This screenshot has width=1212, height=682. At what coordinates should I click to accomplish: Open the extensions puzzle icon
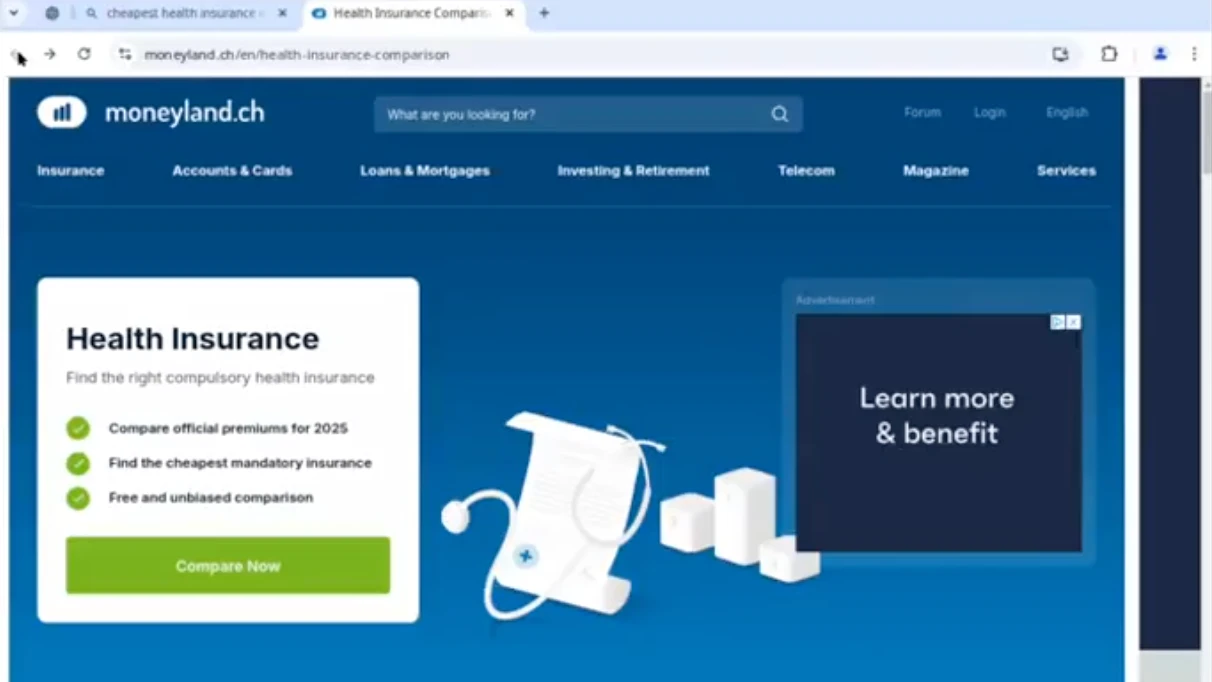pos(1109,54)
